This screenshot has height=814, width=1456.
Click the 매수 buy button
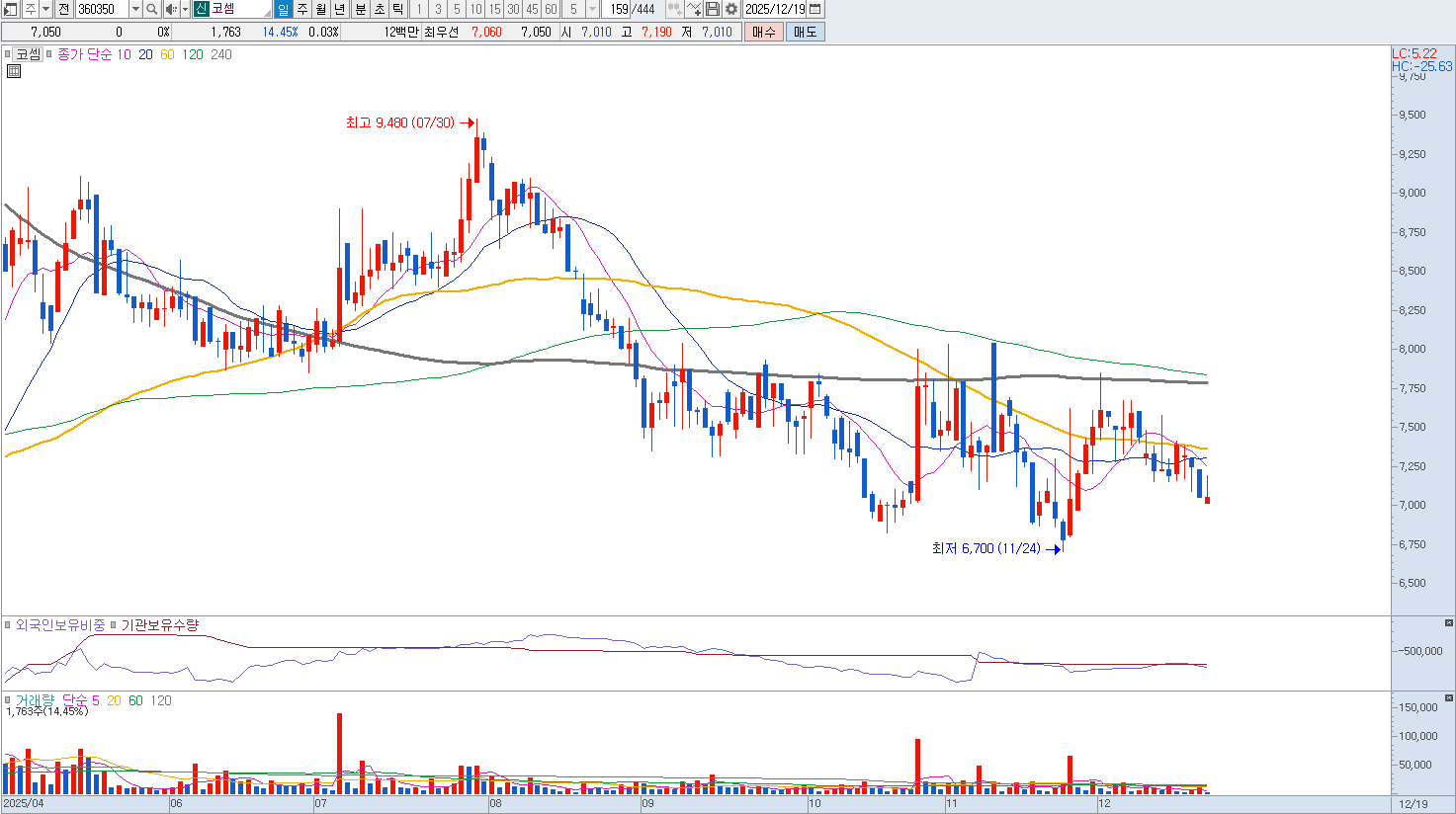[763, 32]
